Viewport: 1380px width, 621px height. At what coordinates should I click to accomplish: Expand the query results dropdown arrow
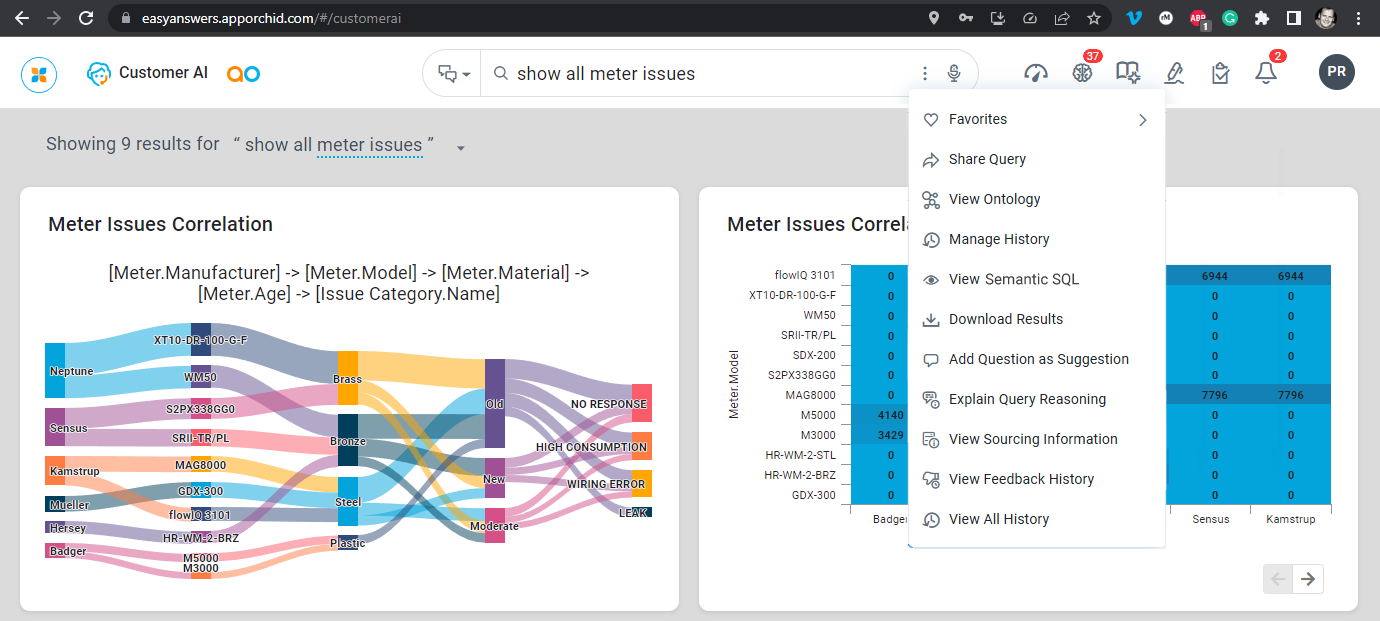pos(461,148)
